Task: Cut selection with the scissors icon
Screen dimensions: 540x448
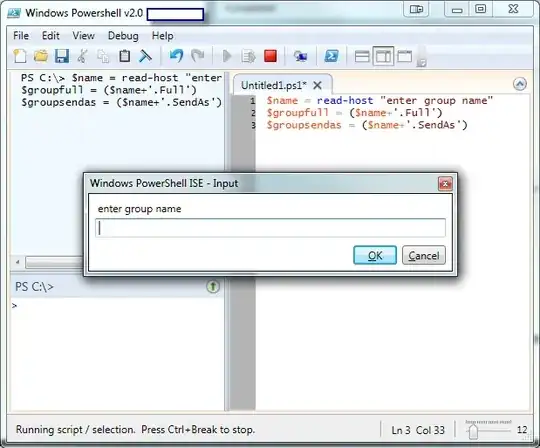Action: coord(82,56)
